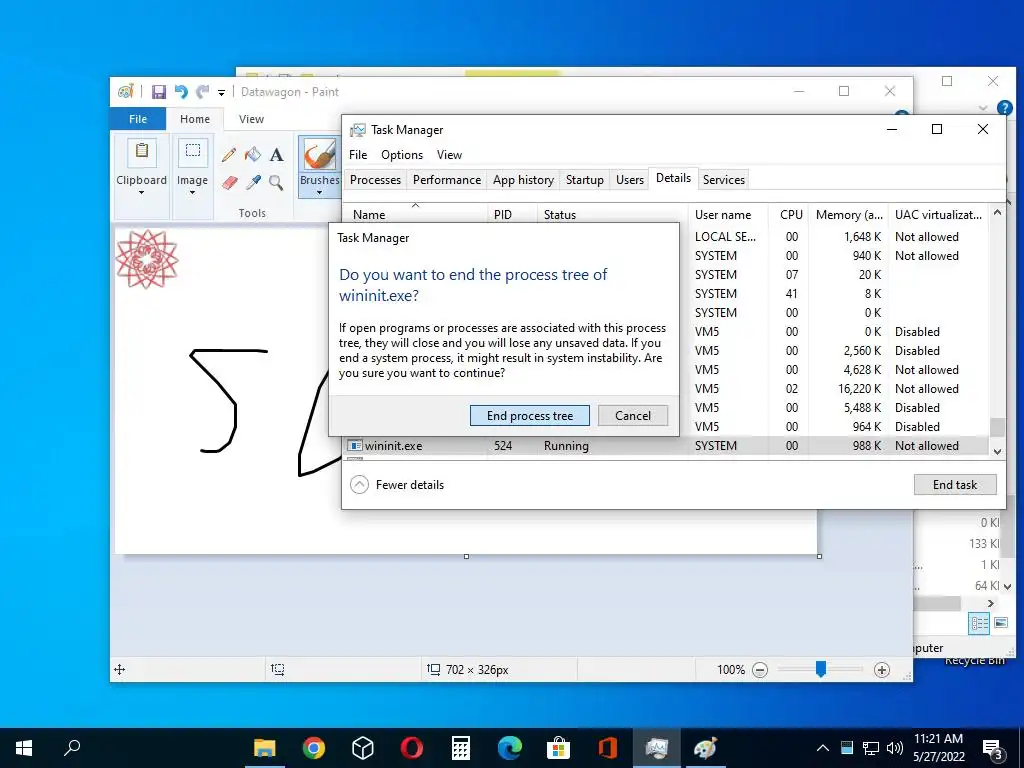
Task: Click the horizontal scroll right arrow in background window
Action: [x=991, y=603]
